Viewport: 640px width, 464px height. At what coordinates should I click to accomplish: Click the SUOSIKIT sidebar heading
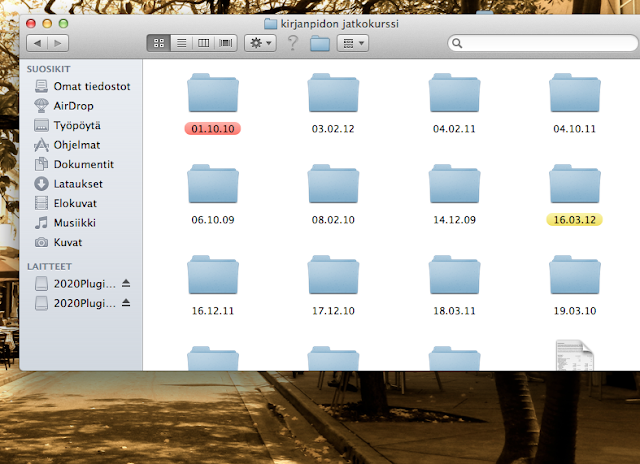[x=49, y=69]
